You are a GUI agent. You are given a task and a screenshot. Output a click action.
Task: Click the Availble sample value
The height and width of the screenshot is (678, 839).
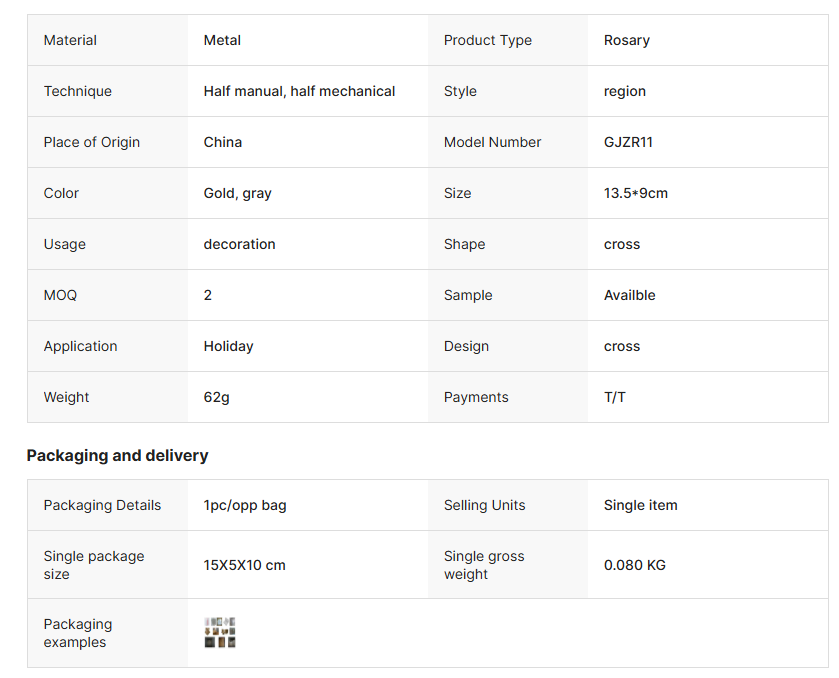(629, 295)
